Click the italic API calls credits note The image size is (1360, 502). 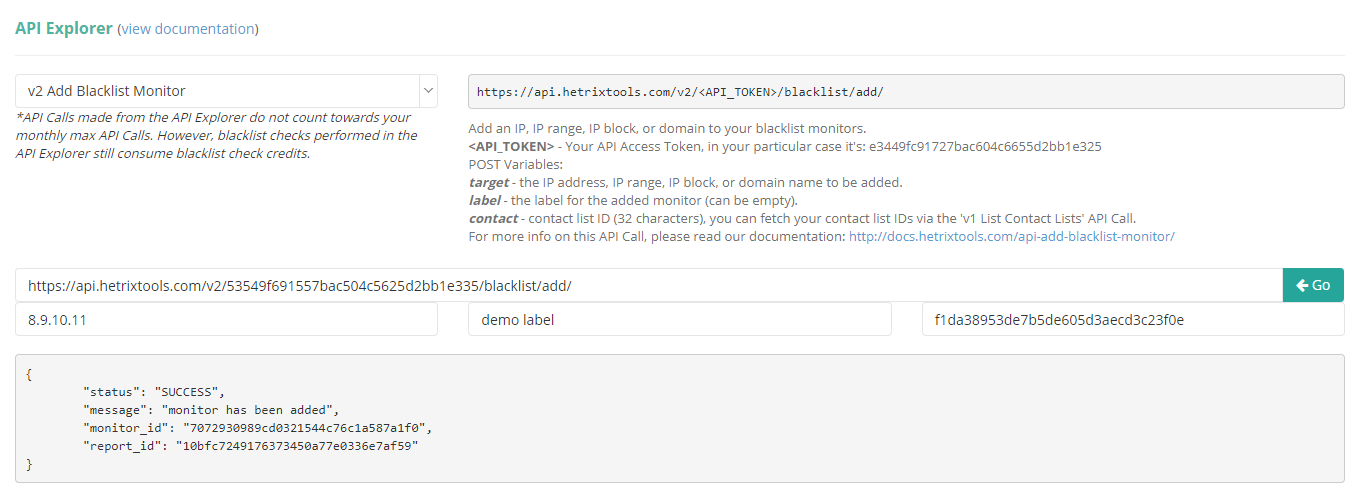[216, 136]
